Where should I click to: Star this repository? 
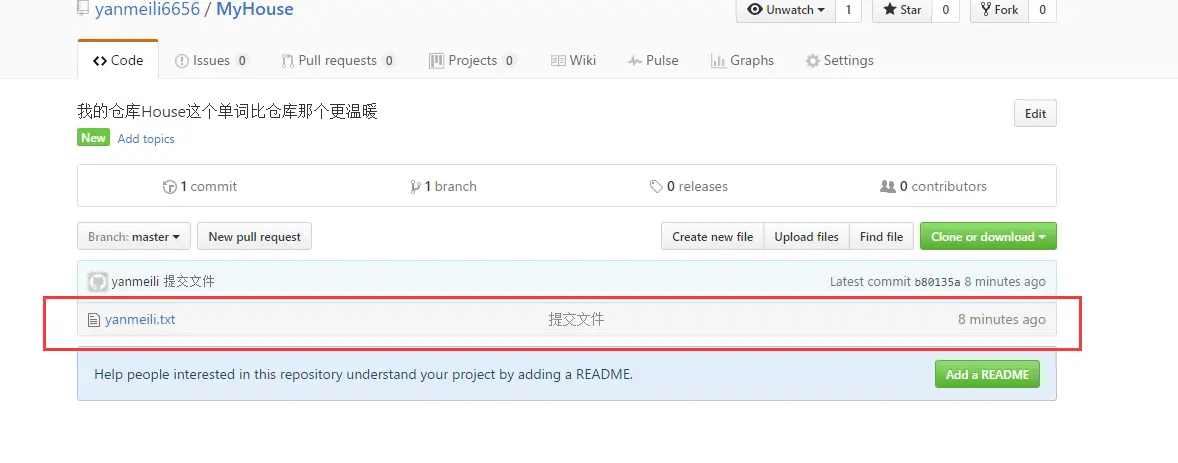902,10
